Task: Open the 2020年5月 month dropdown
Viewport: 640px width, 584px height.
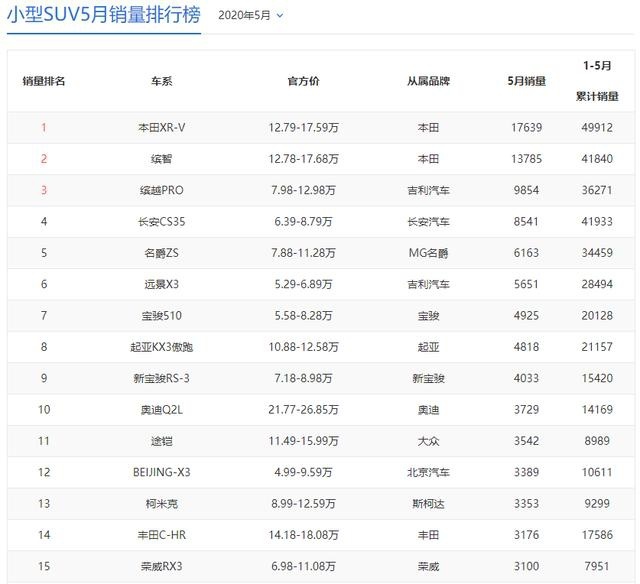Action: [x=251, y=16]
